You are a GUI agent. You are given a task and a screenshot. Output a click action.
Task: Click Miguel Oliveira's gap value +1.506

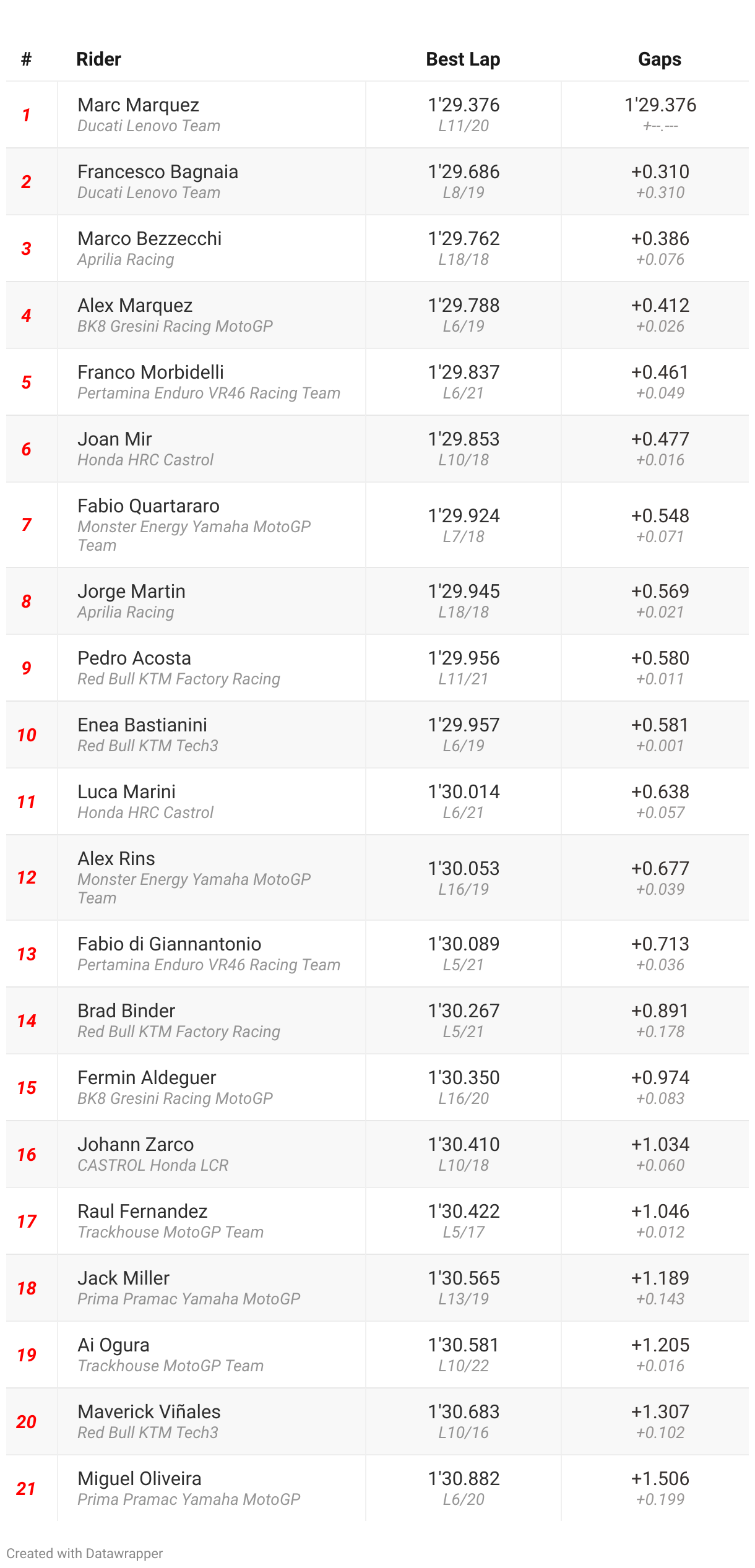tap(660, 1479)
